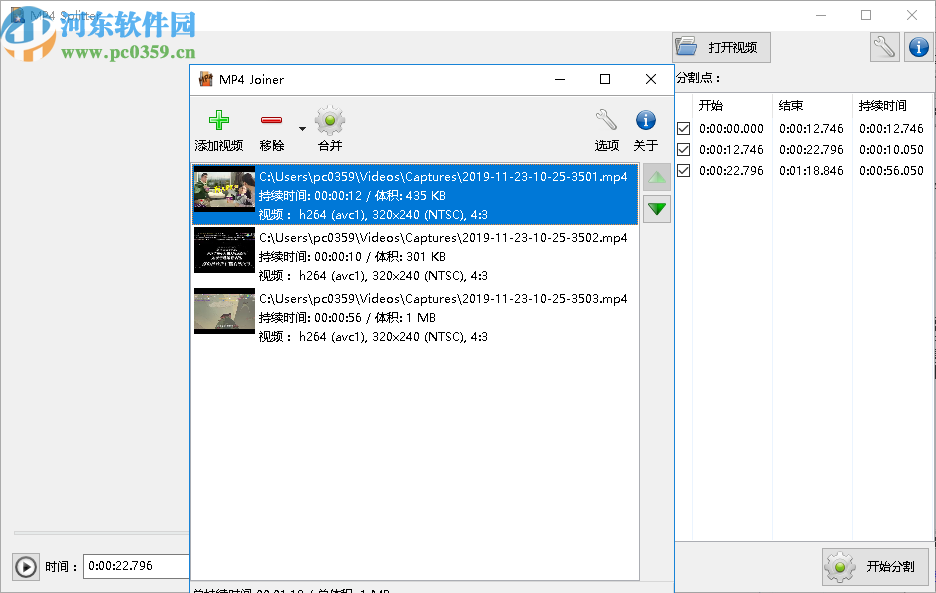Click the 添加视频 green plus icon

219,120
